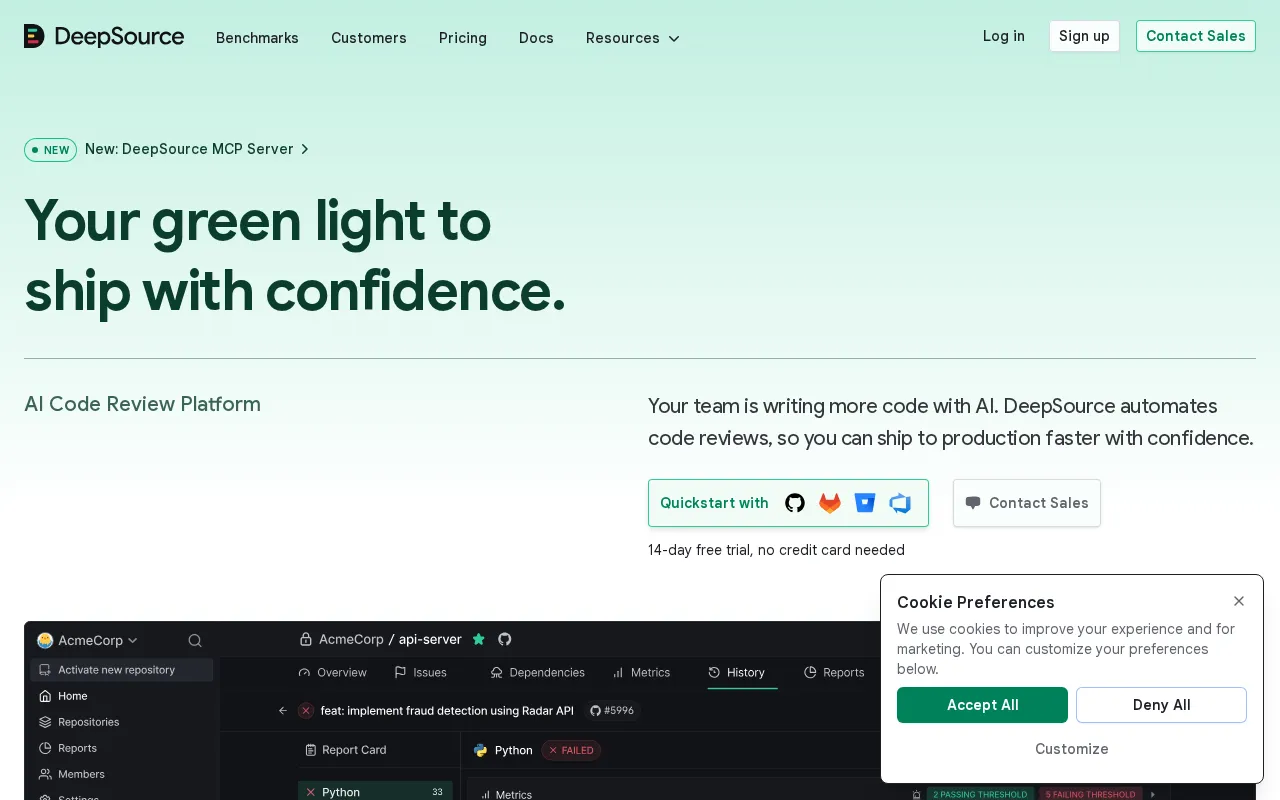This screenshot has height=800, width=1280.
Task: Click the NEW badge
Action: coord(50,150)
